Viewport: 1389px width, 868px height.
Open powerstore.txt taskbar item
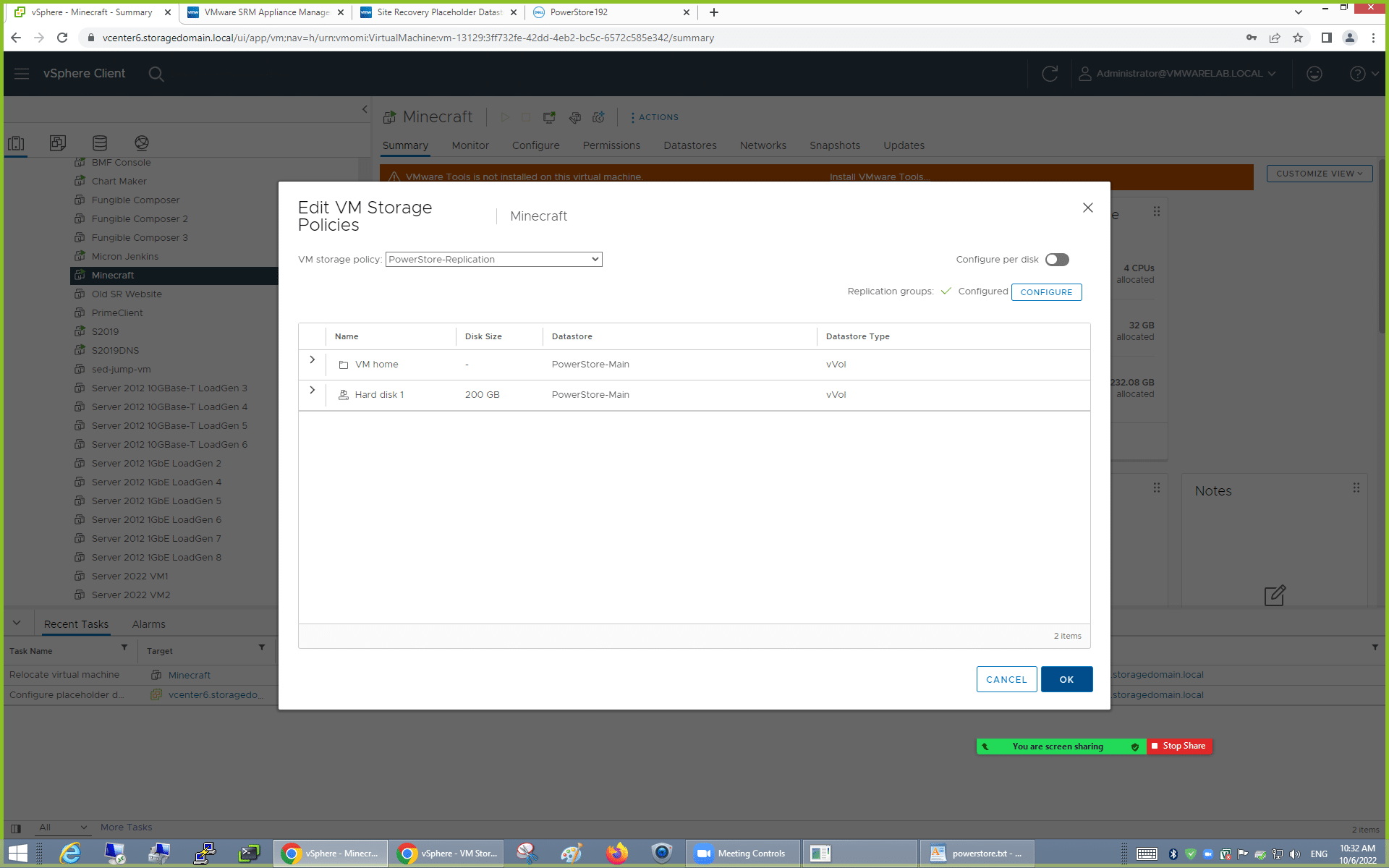point(977,854)
